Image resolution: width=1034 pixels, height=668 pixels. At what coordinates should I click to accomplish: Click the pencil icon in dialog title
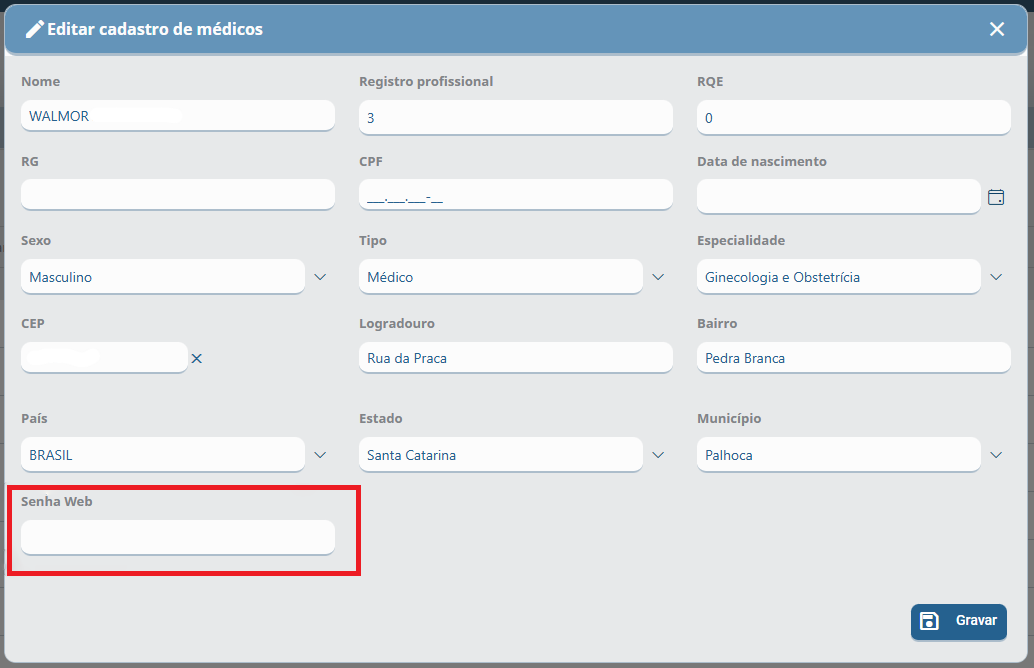point(34,29)
